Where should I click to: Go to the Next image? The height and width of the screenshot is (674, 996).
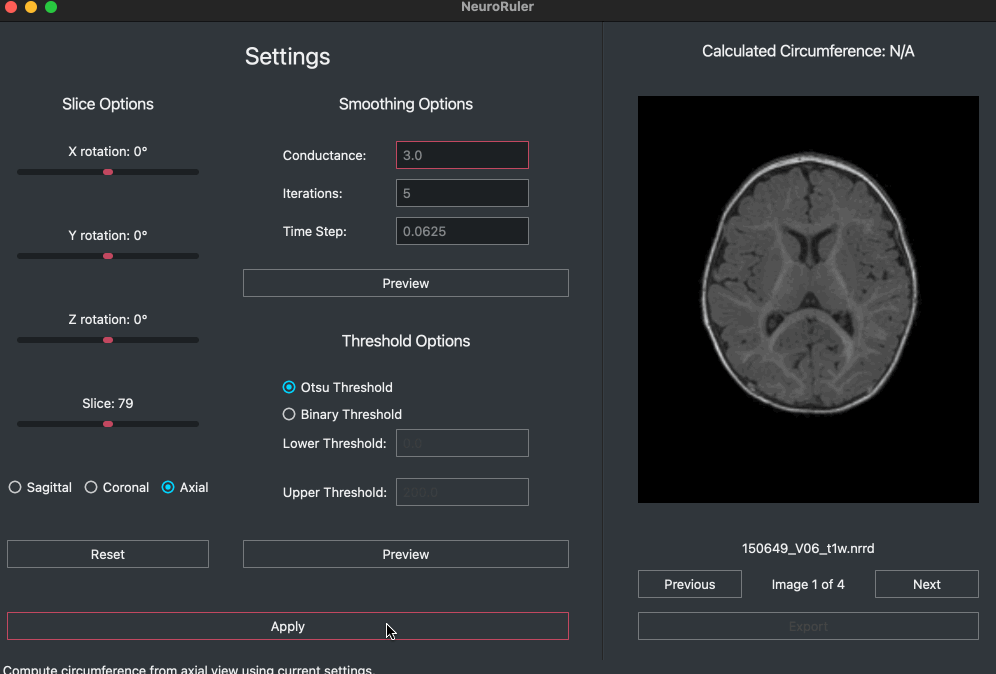click(927, 584)
